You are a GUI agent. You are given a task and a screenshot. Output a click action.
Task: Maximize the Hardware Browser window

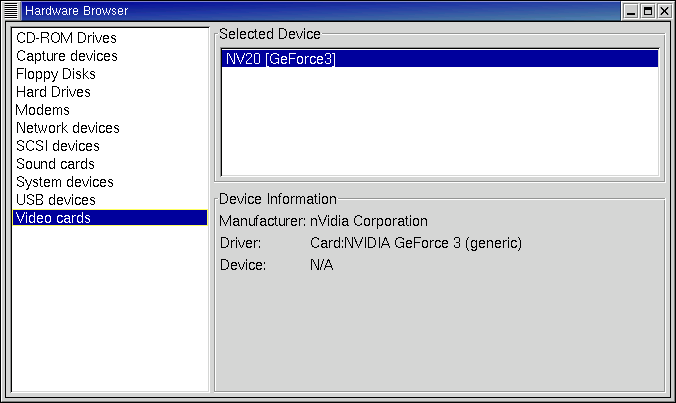pos(648,11)
